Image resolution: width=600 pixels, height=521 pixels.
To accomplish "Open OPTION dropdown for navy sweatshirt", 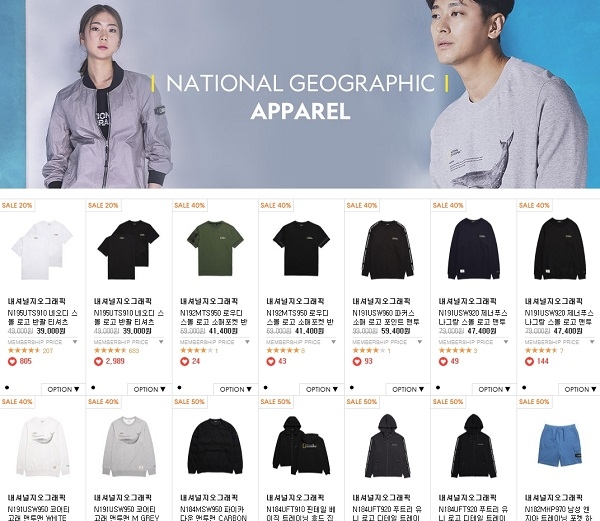I will (494, 389).
